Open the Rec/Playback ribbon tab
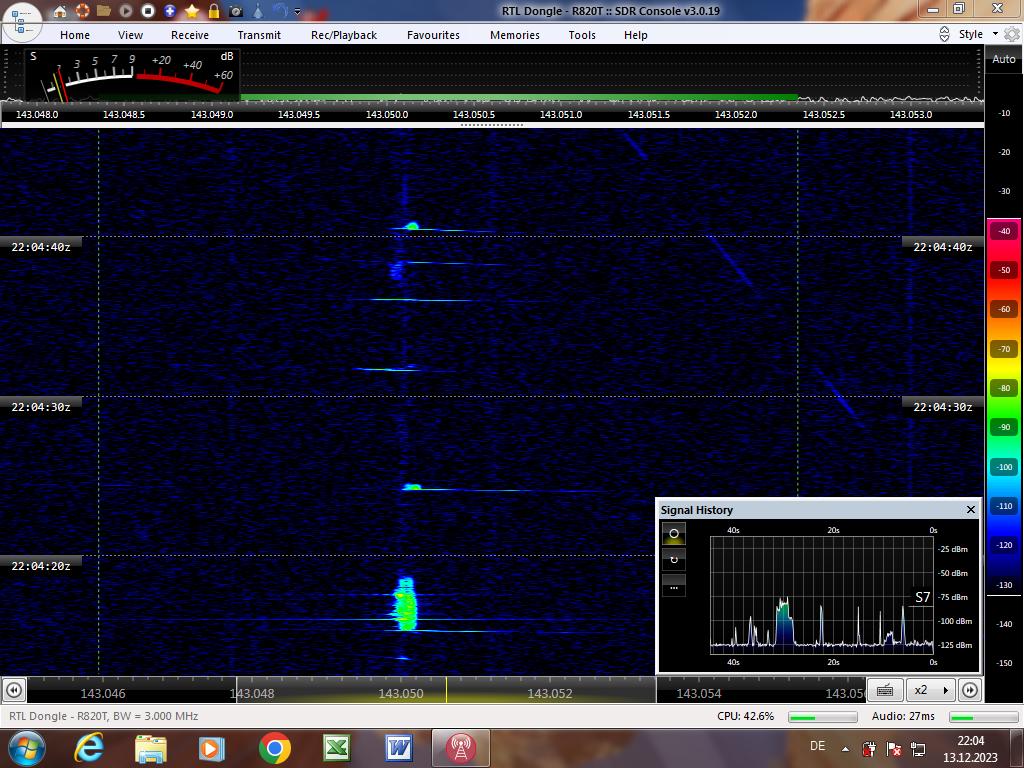 tap(344, 35)
